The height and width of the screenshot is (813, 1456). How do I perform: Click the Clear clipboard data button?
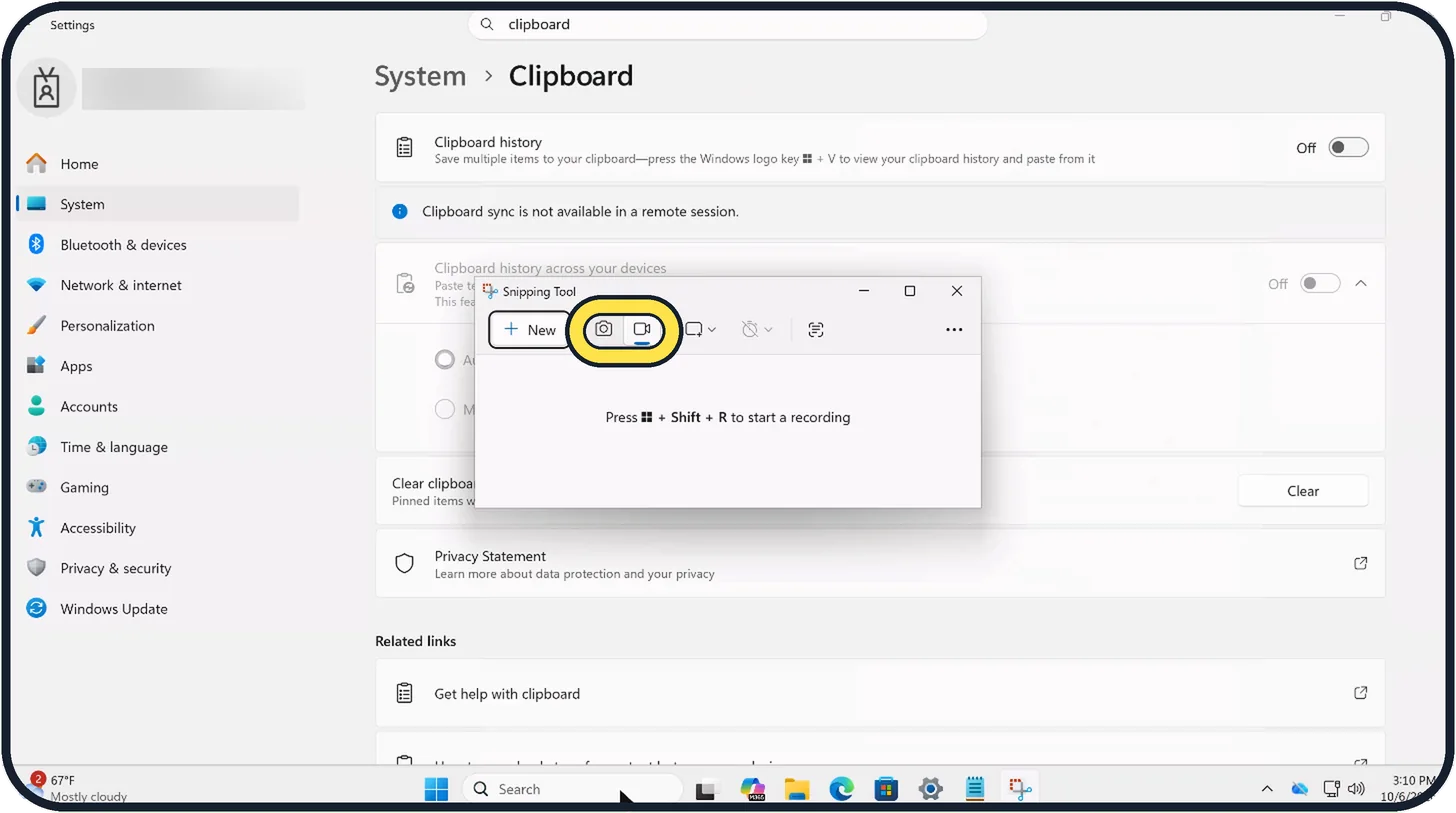tap(1303, 491)
